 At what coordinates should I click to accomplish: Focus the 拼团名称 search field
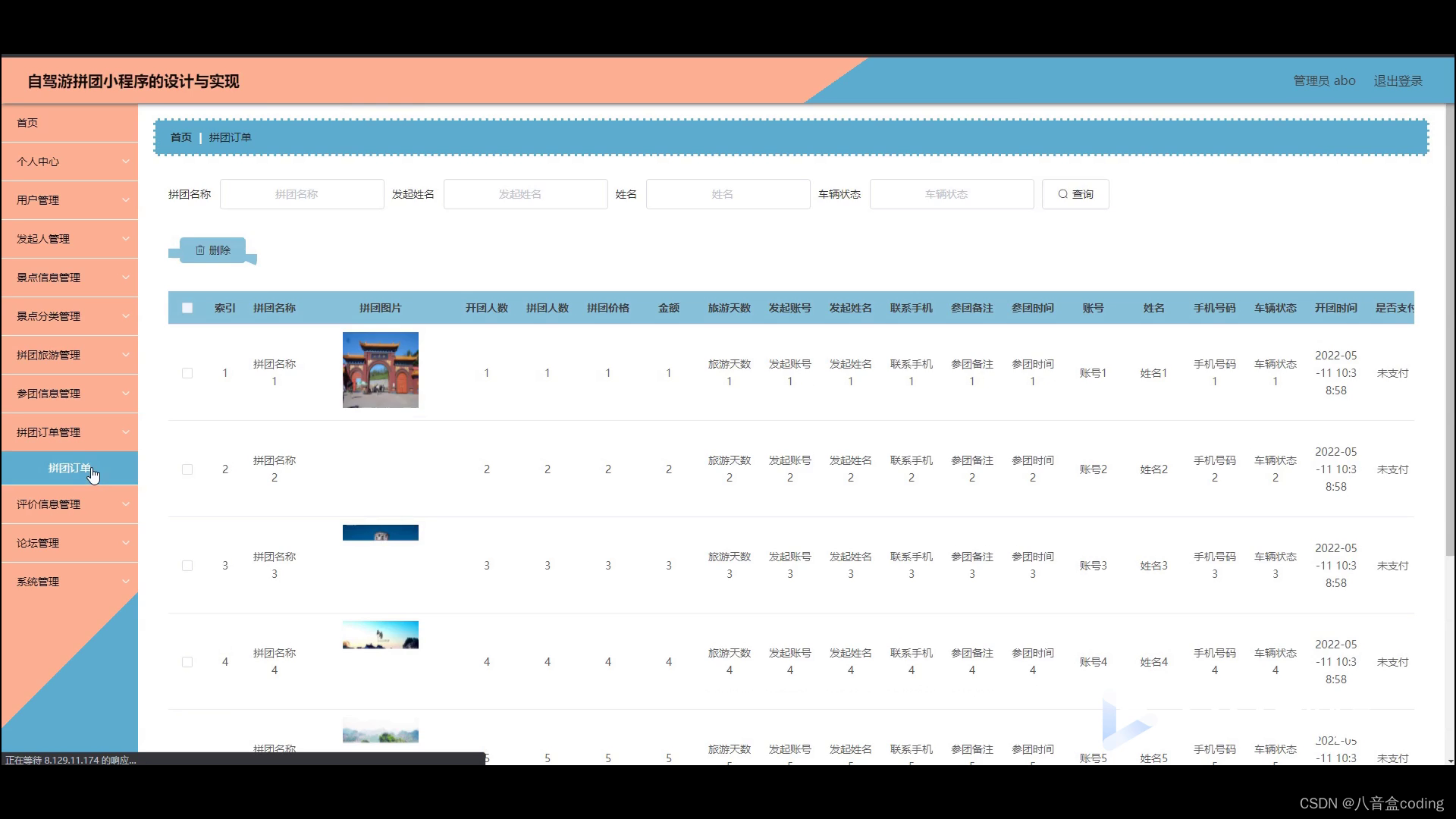[x=302, y=194]
